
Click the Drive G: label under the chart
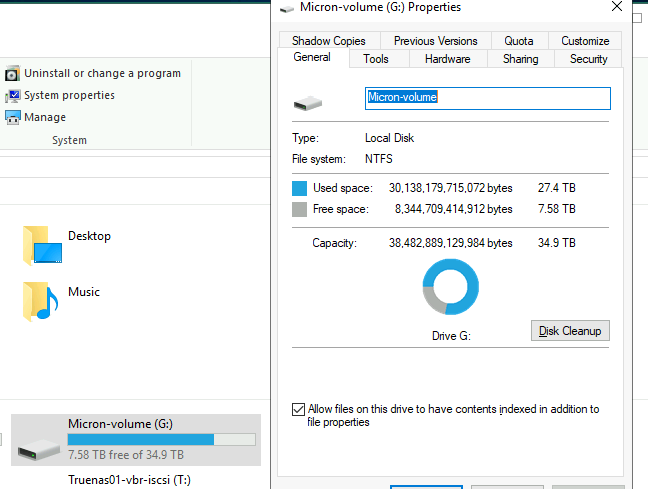point(451,336)
